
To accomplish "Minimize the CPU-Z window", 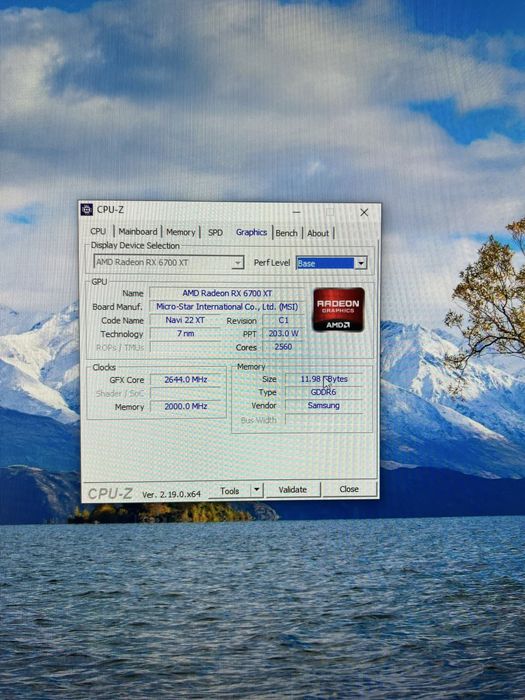I will click(x=296, y=212).
